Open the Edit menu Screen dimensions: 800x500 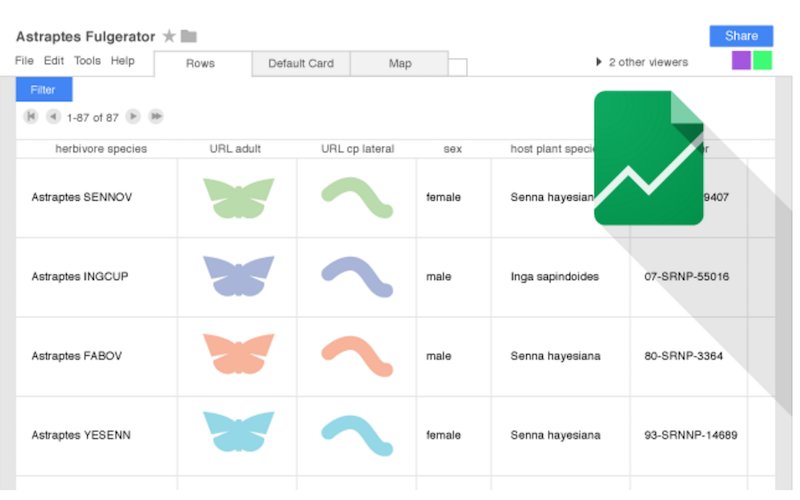(54, 61)
